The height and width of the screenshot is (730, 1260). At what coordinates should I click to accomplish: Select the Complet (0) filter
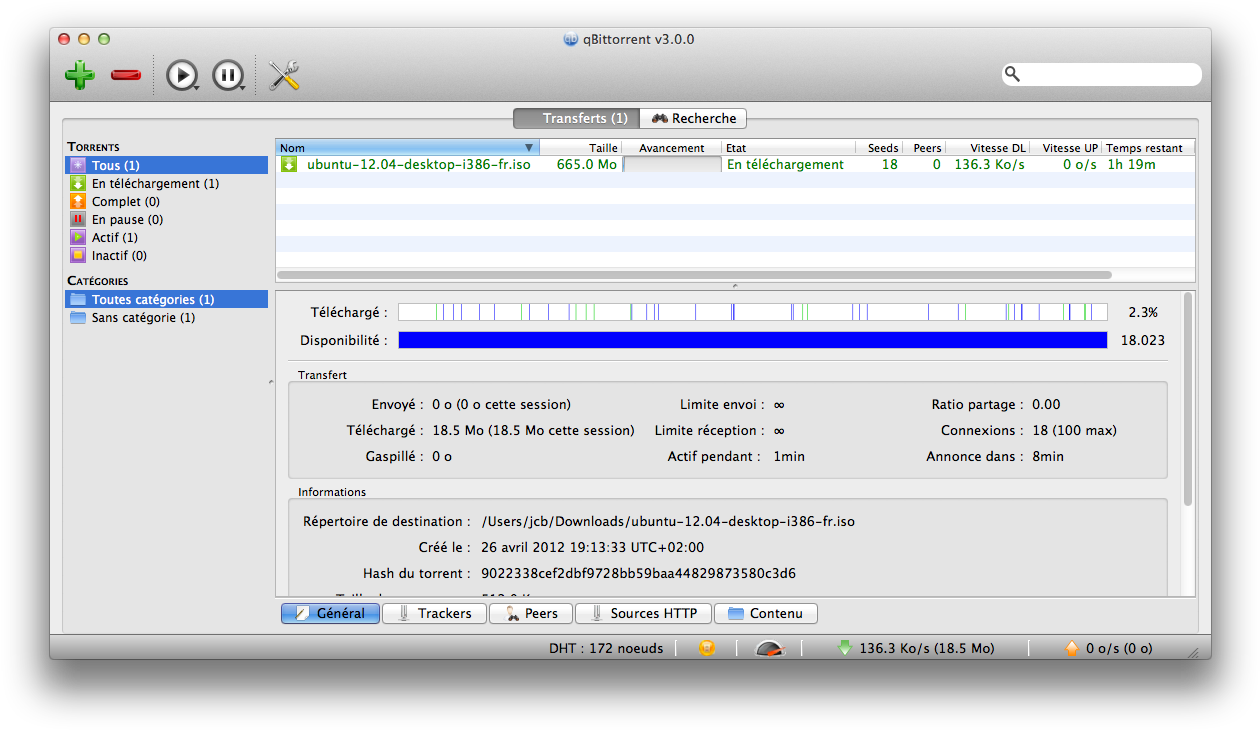[x=167, y=201]
